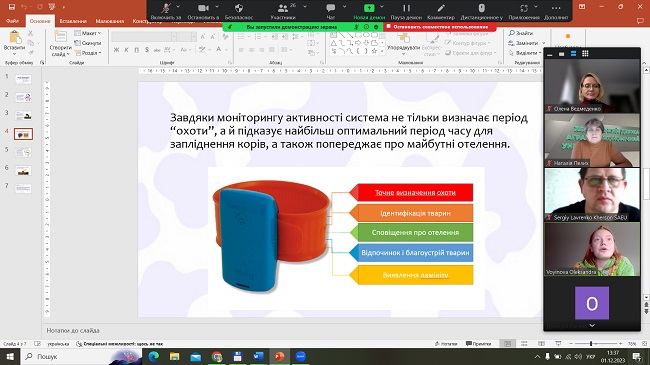Toggle Notes pane (Нотатки) in status bar
The image size is (650, 365).
click(x=446, y=344)
